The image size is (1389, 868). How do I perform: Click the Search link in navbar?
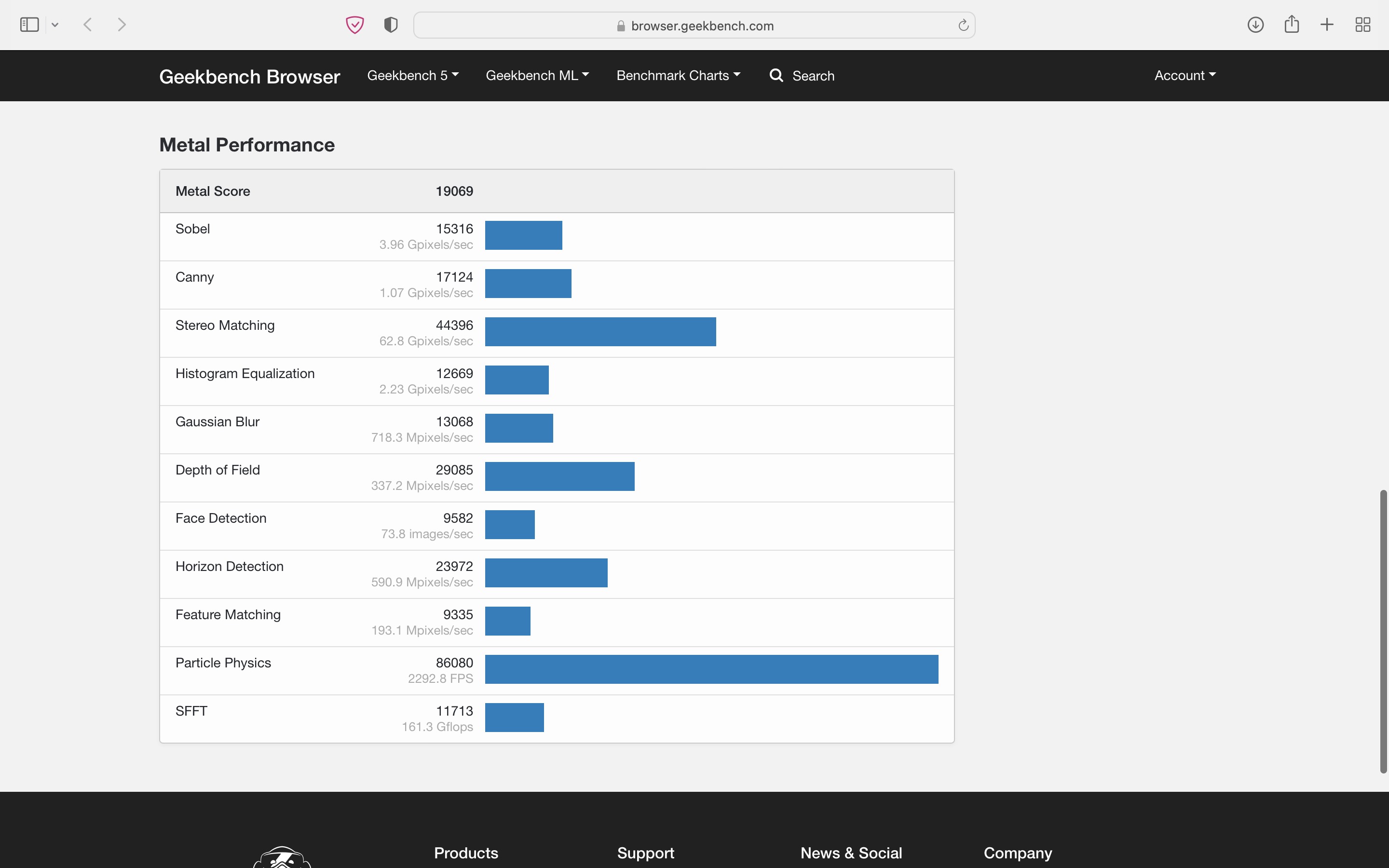813,76
